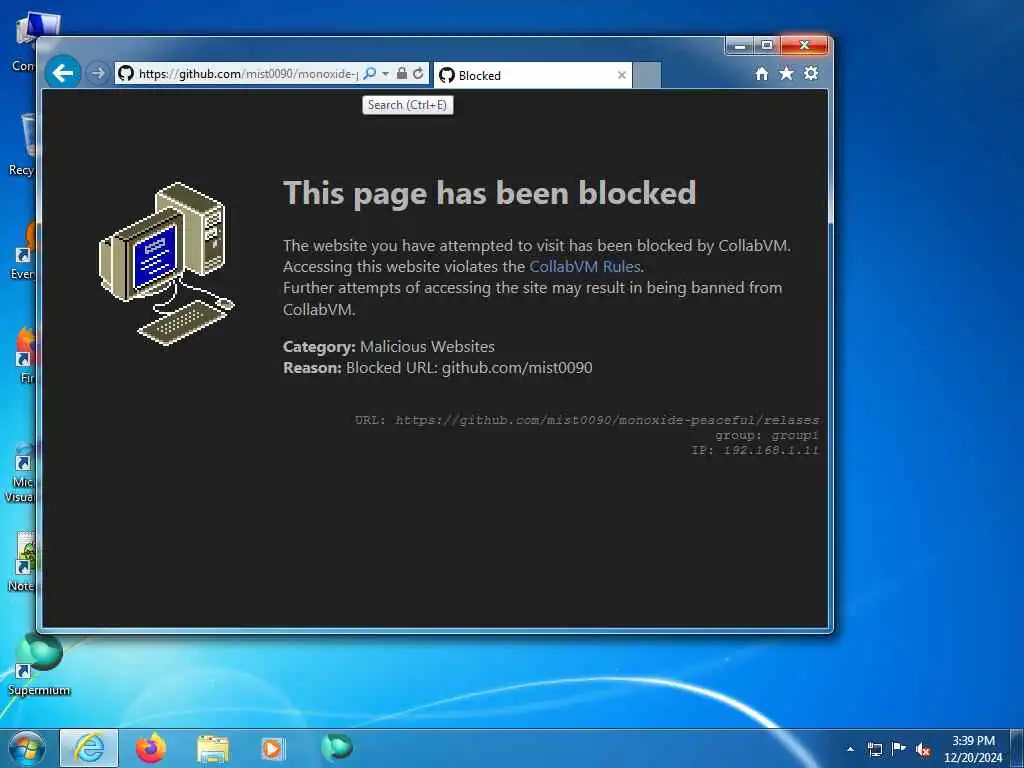
Task: Click the monoxide-peaceful URL footer line
Action: (x=586, y=420)
